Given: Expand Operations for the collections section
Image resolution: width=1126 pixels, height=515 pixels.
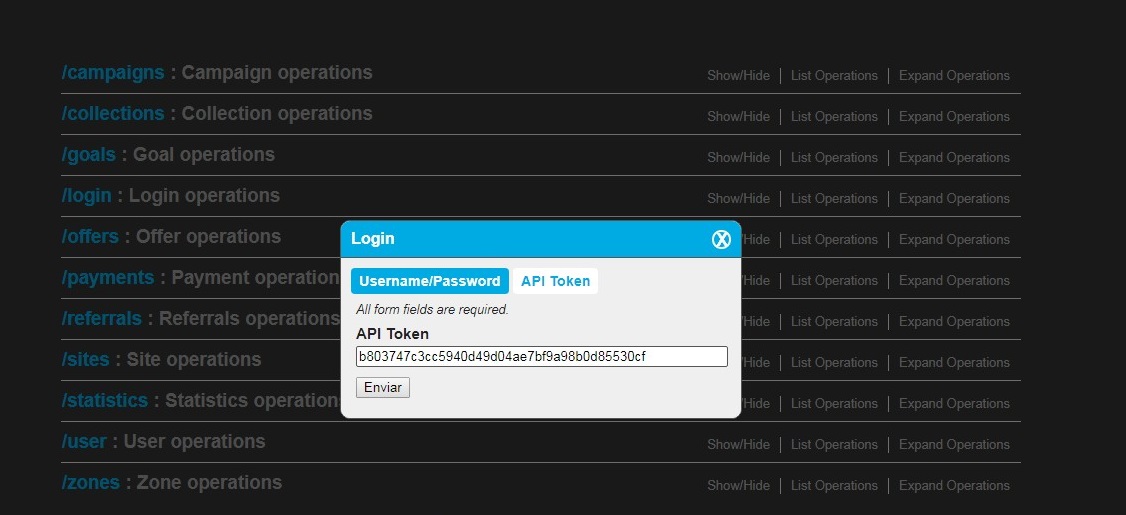Looking at the screenshot, I should [x=954, y=117].
